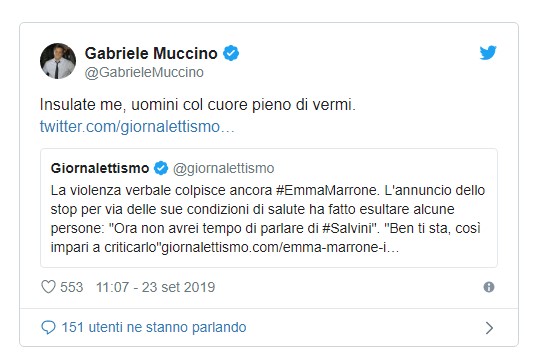Click the #EmmaMarrone hashtag
This screenshot has width=543, height=362.
326,190
